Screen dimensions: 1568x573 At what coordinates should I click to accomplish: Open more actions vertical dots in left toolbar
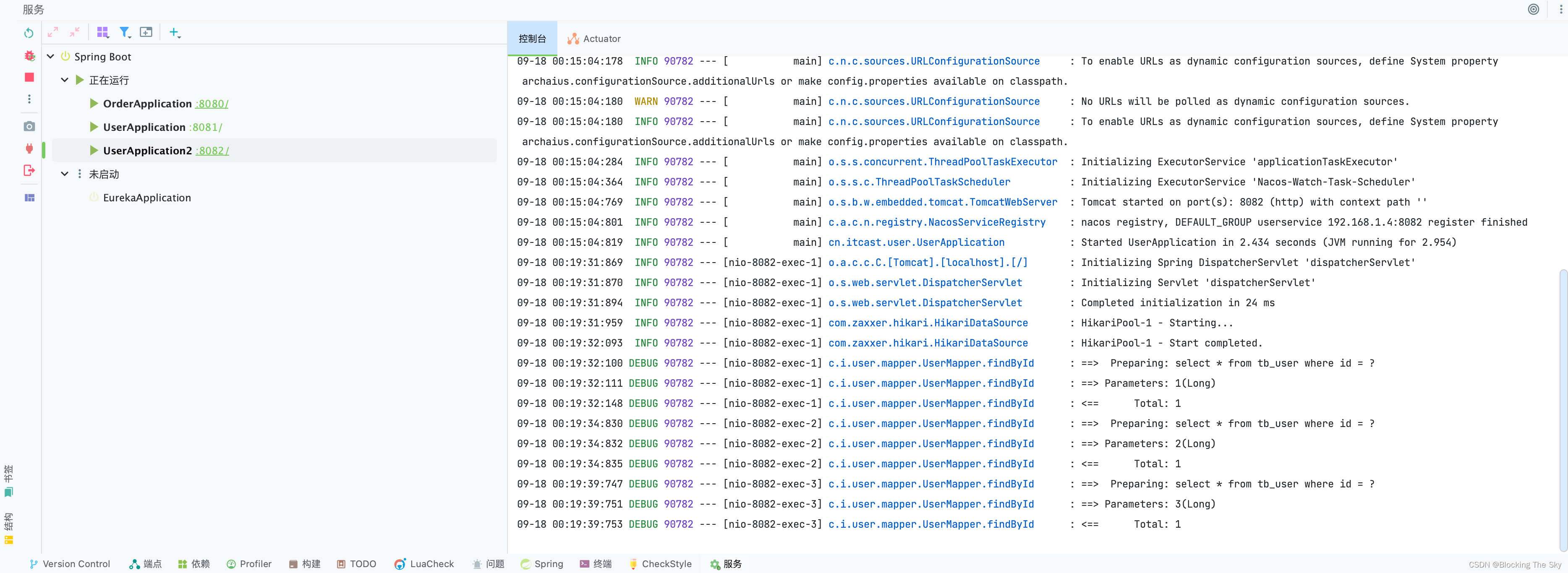(x=29, y=99)
